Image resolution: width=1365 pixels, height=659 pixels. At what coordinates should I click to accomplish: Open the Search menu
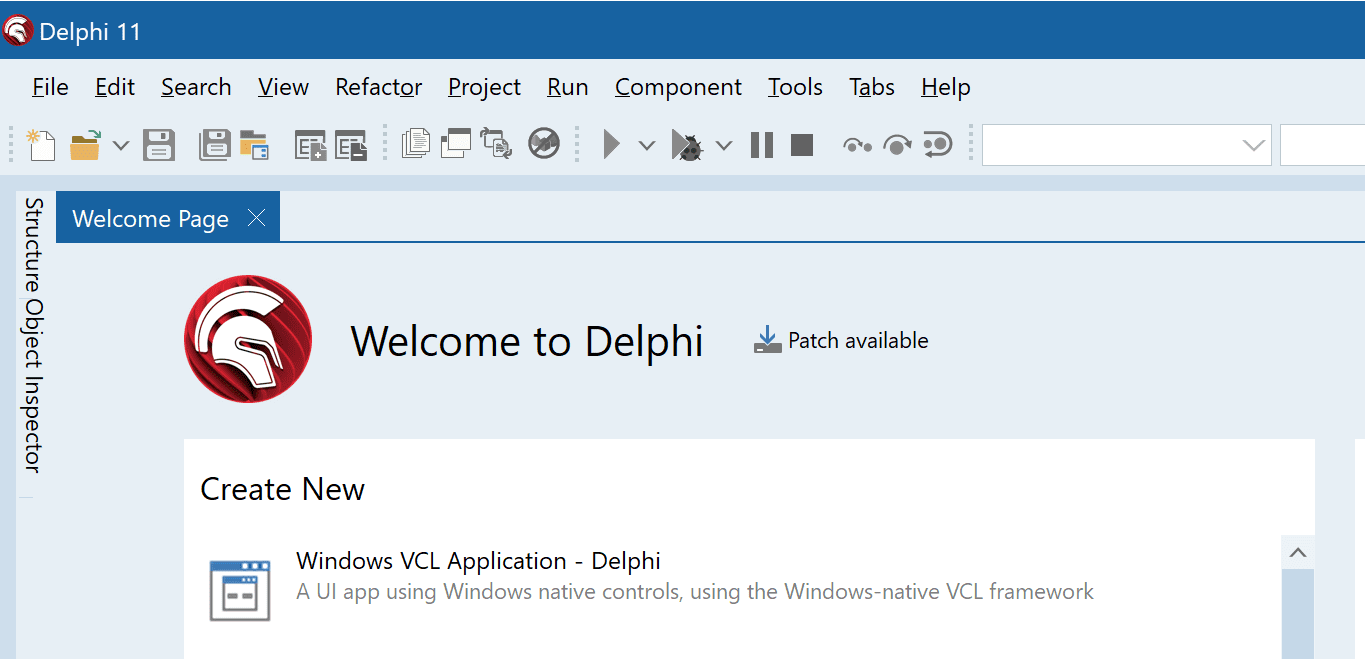pyautogui.click(x=196, y=87)
